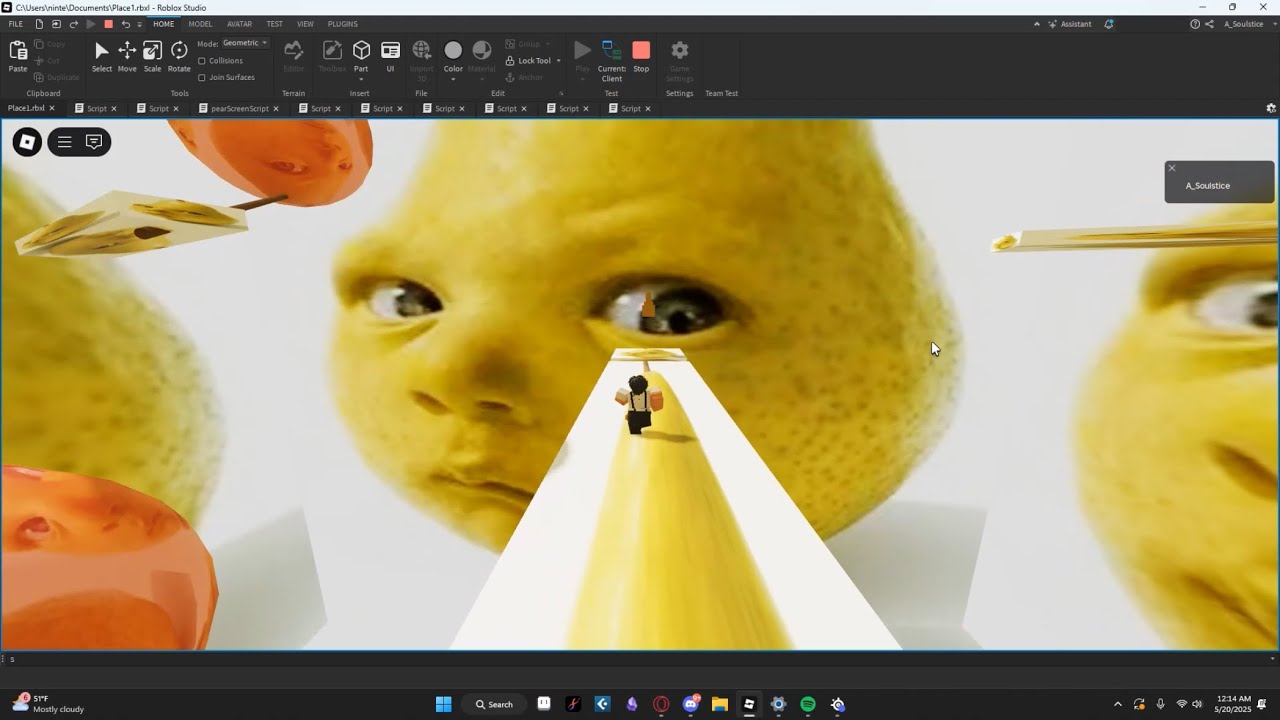1280x720 pixels.
Task: Switch to the VIEW ribbon tab
Action: 305,24
